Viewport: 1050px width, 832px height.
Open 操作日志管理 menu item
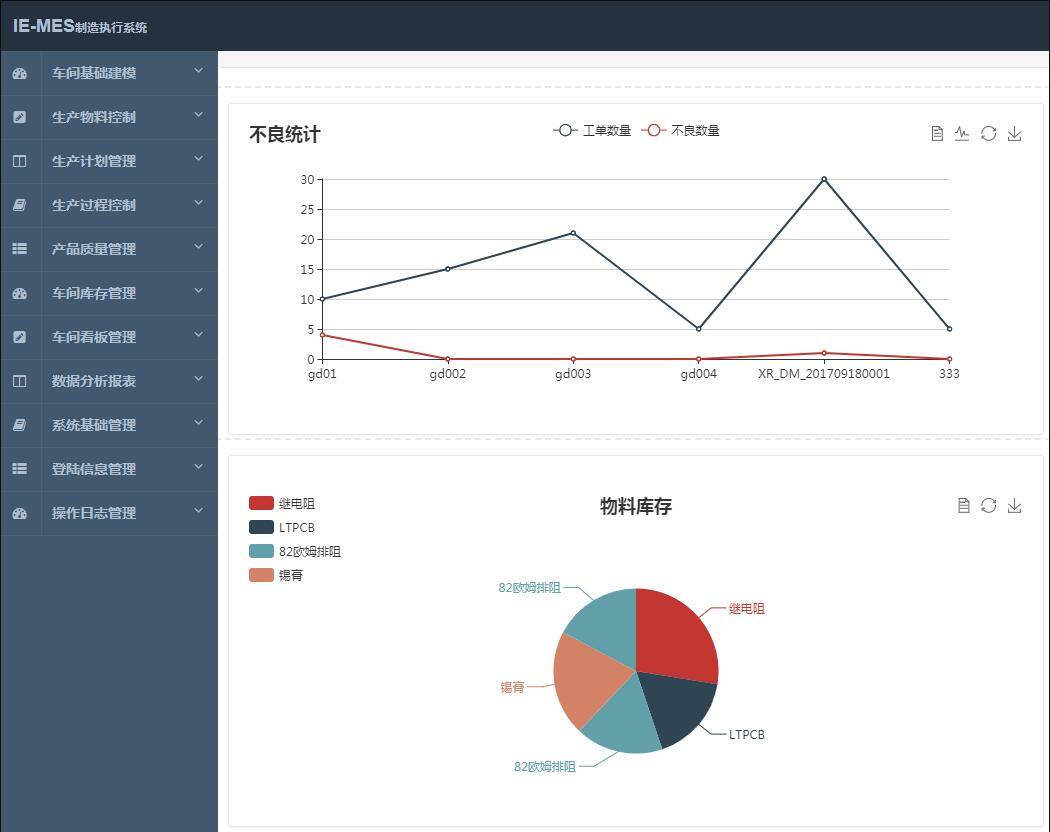94,513
